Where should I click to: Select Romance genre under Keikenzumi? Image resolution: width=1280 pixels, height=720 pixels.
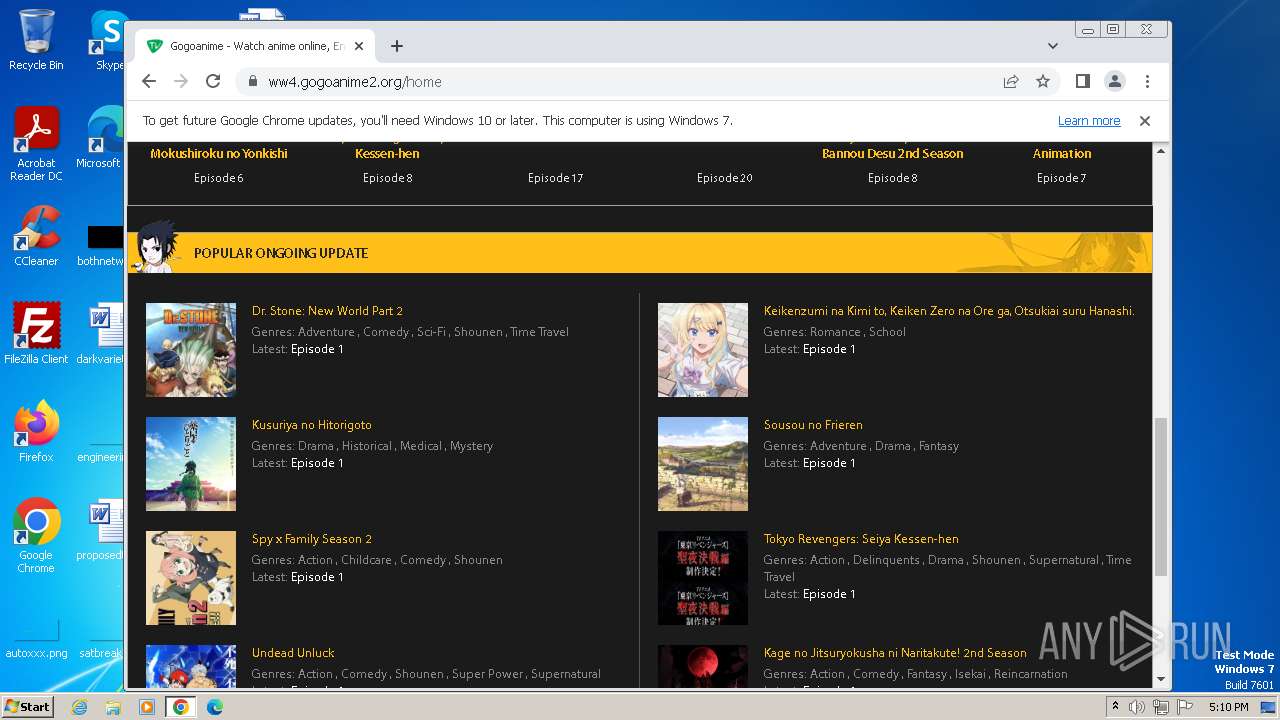[x=835, y=332]
